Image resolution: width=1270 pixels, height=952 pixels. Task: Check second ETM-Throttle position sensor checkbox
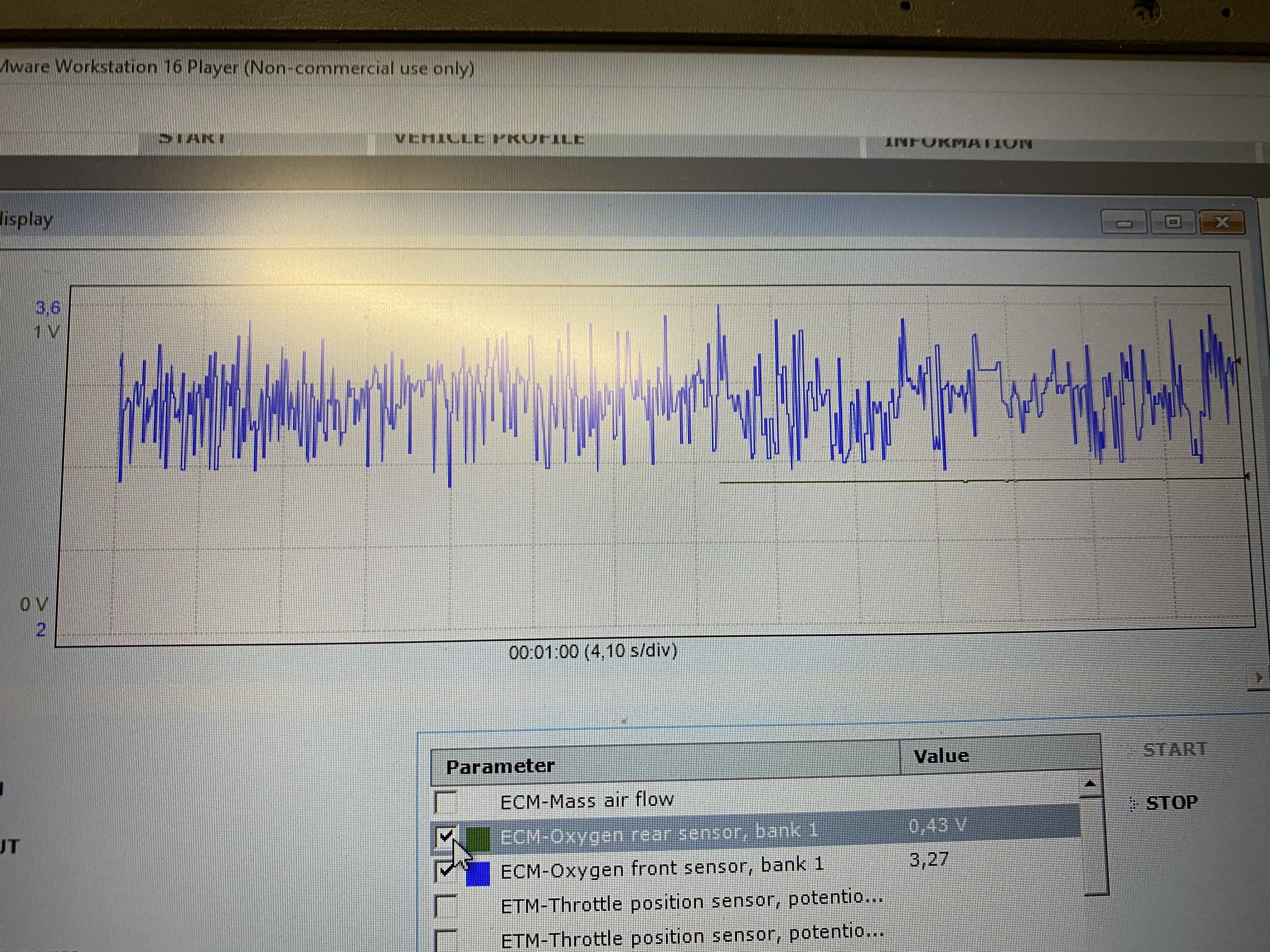coord(445,940)
